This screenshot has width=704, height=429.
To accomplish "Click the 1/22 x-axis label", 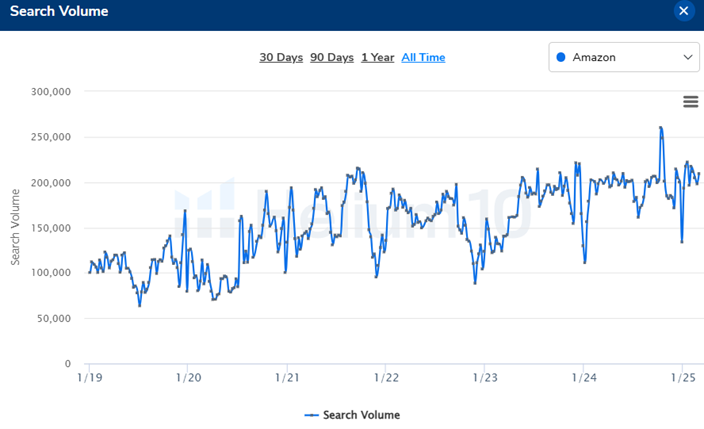I will [386, 377].
